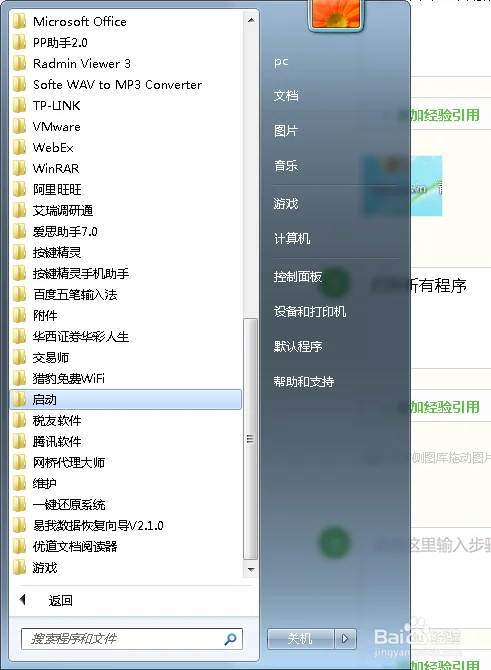Viewport: 491px width, 670px height.
Task: Select the VMware text label
Action: click(x=56, y=126)
